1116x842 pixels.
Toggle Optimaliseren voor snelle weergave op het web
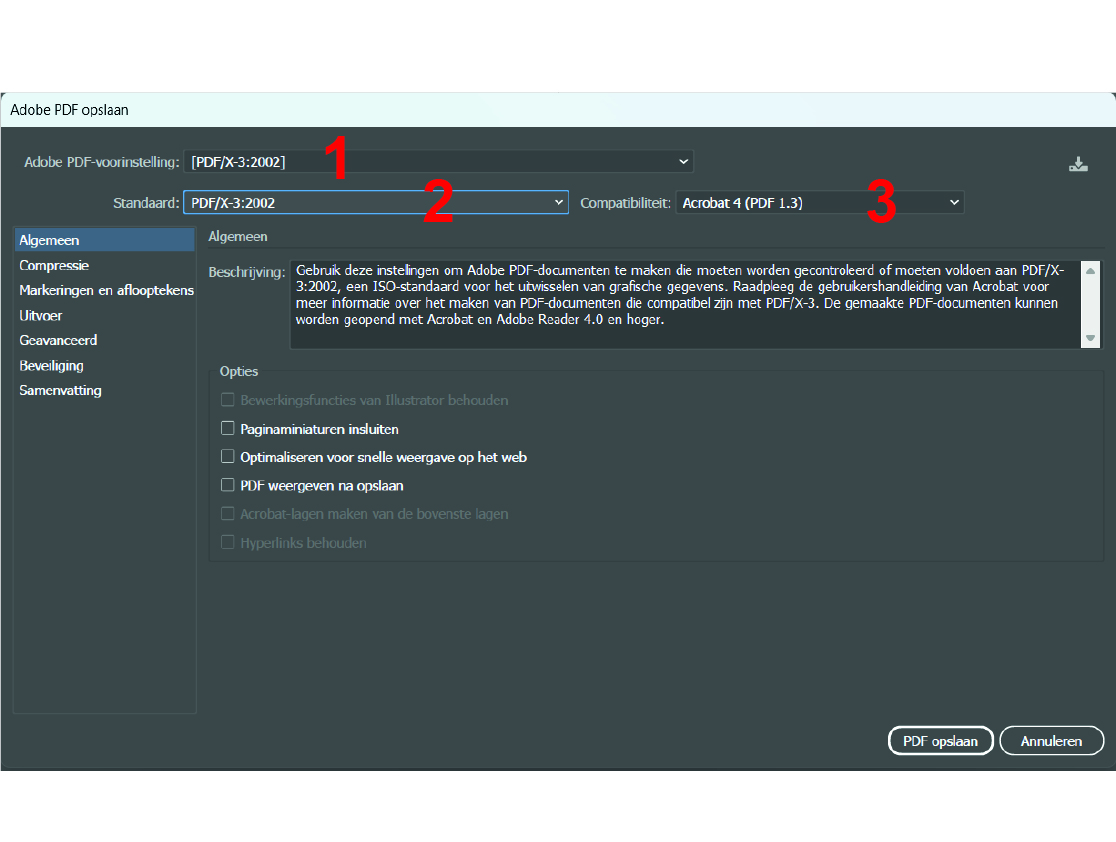[227, 457]
